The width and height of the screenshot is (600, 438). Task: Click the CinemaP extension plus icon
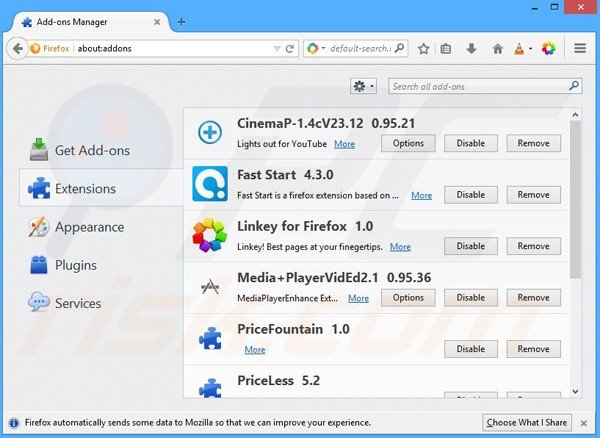pos(210,132)
